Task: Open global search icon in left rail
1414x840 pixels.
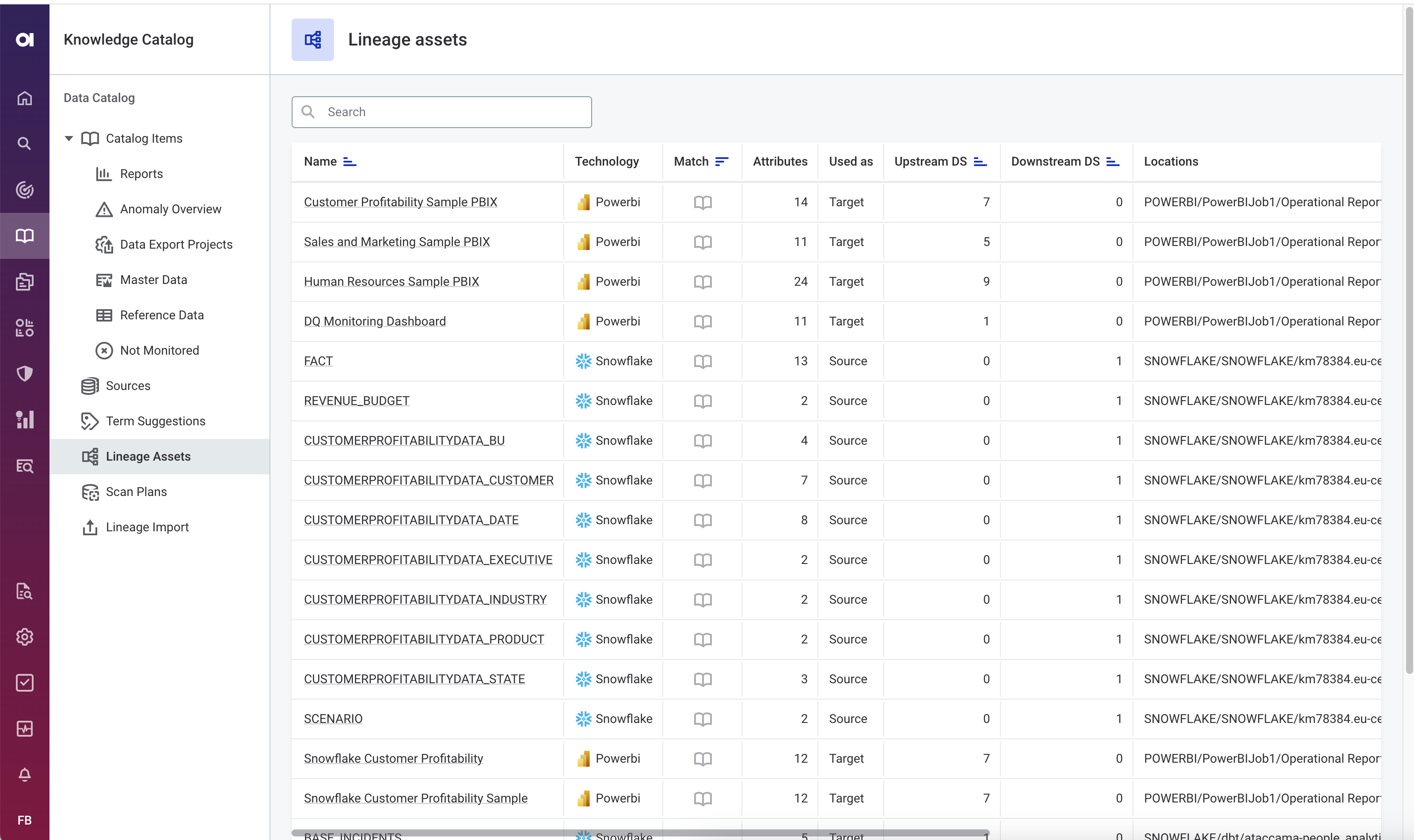Action: click(24, 144)
